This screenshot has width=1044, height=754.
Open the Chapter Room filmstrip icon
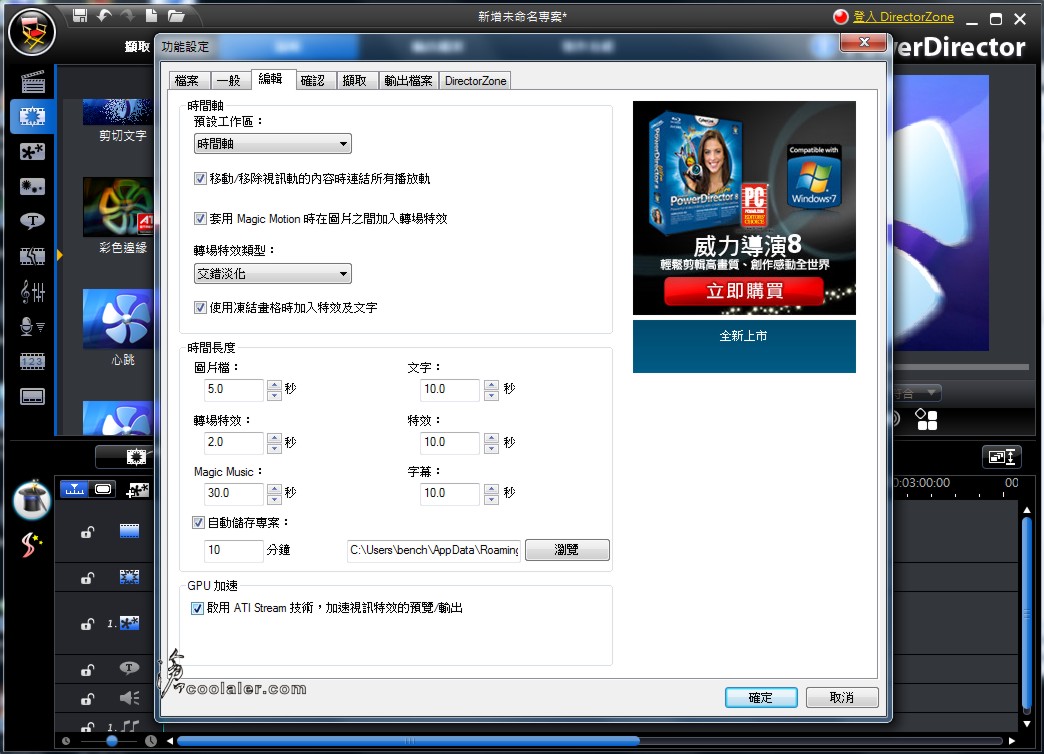(33, 362)
